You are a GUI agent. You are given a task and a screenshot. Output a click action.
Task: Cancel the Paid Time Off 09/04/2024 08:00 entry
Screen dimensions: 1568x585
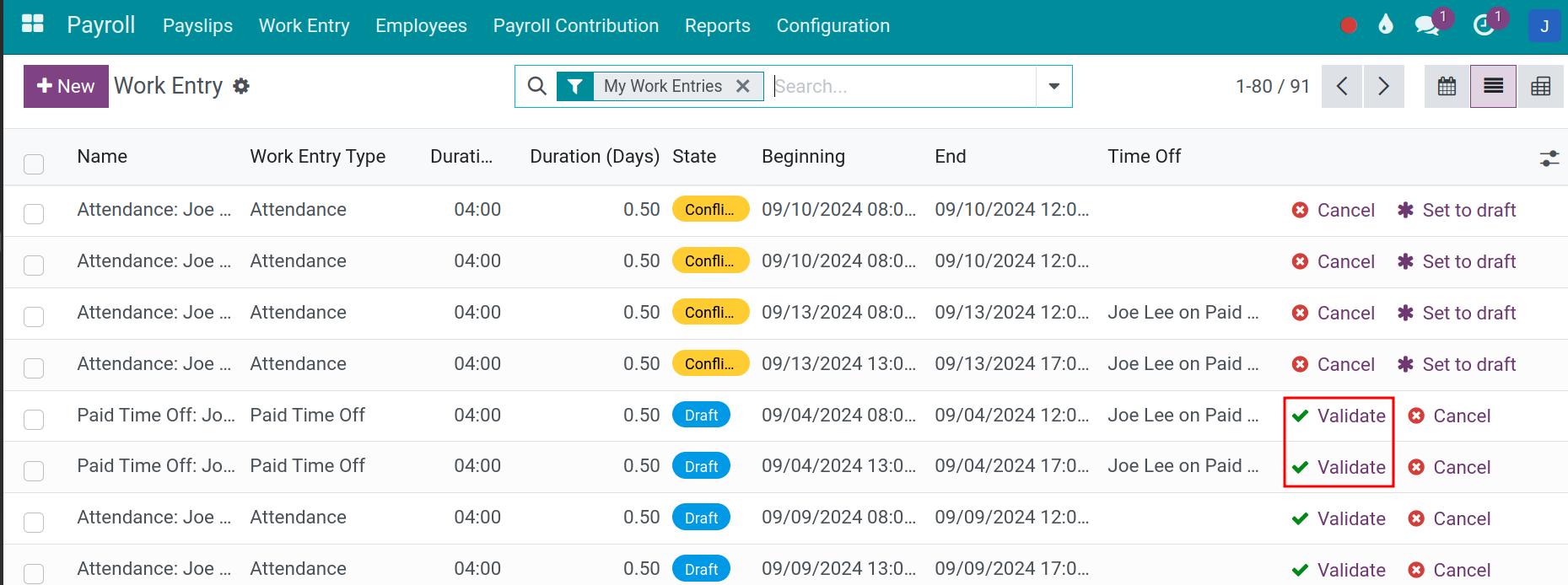point(1450,416)
